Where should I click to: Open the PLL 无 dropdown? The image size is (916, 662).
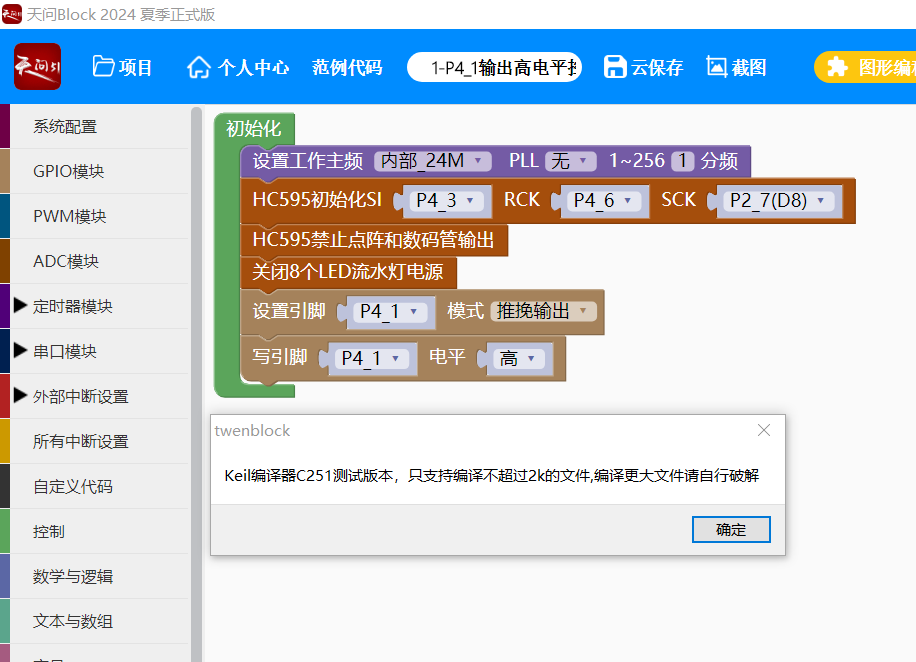570,161
